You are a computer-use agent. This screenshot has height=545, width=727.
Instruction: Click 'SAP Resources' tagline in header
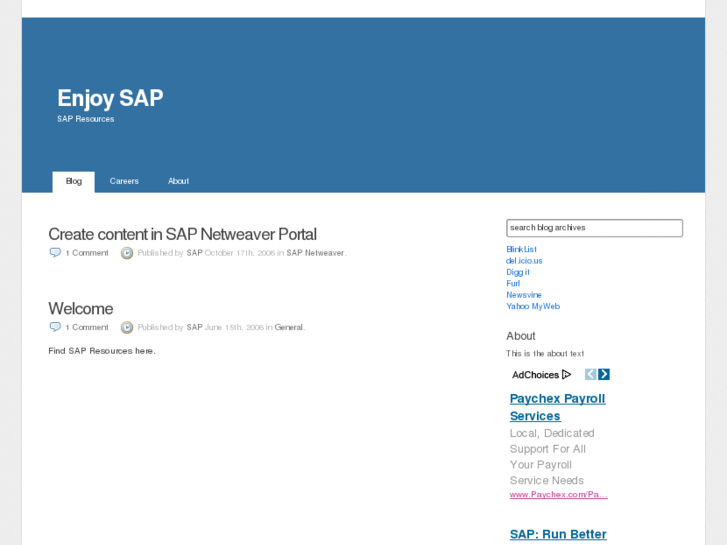click(85, 119)
